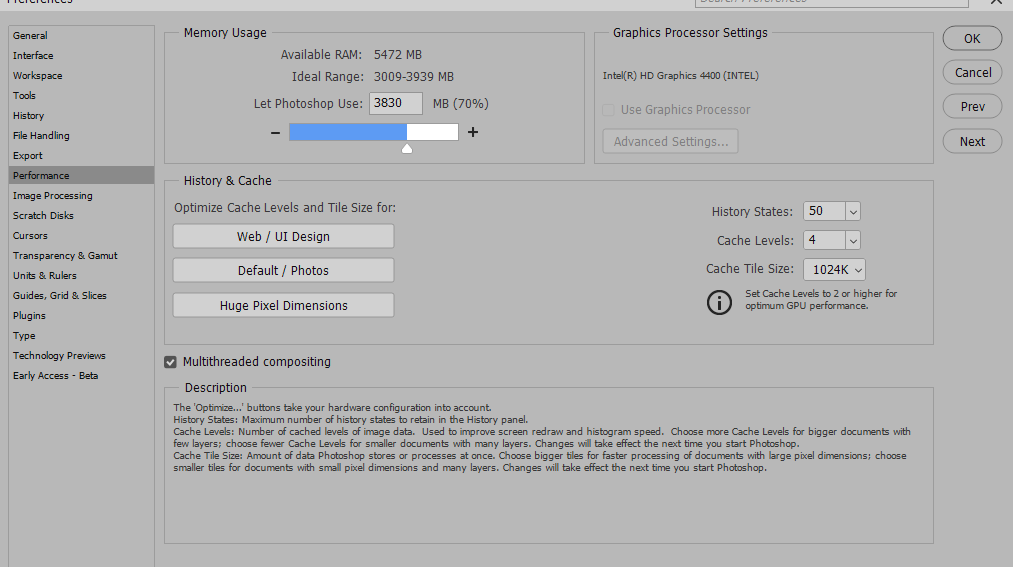Click the History States value field 50

pos(824,211)
